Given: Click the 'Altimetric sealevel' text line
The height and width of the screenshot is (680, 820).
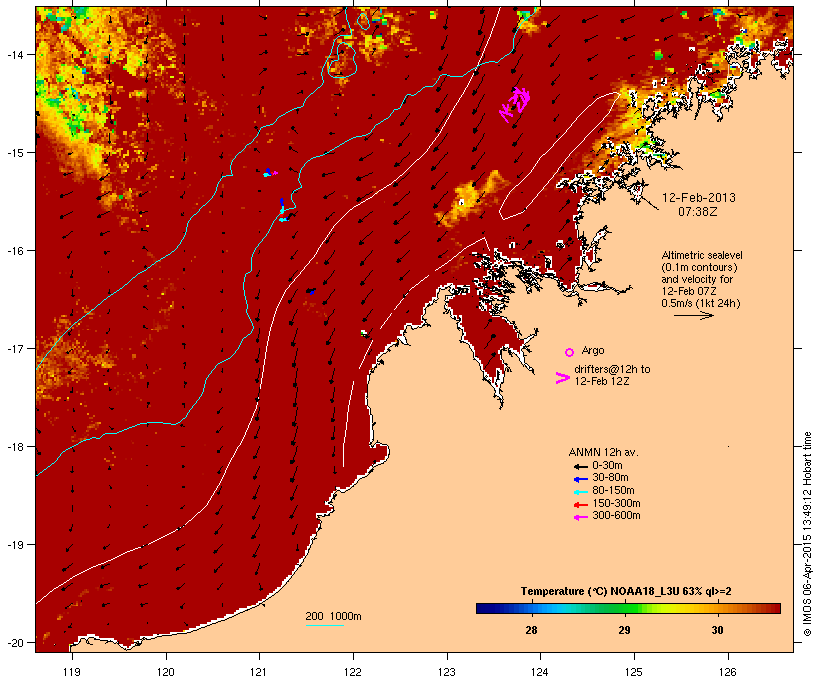Looking at the screenshot, I should click(702, 255).
